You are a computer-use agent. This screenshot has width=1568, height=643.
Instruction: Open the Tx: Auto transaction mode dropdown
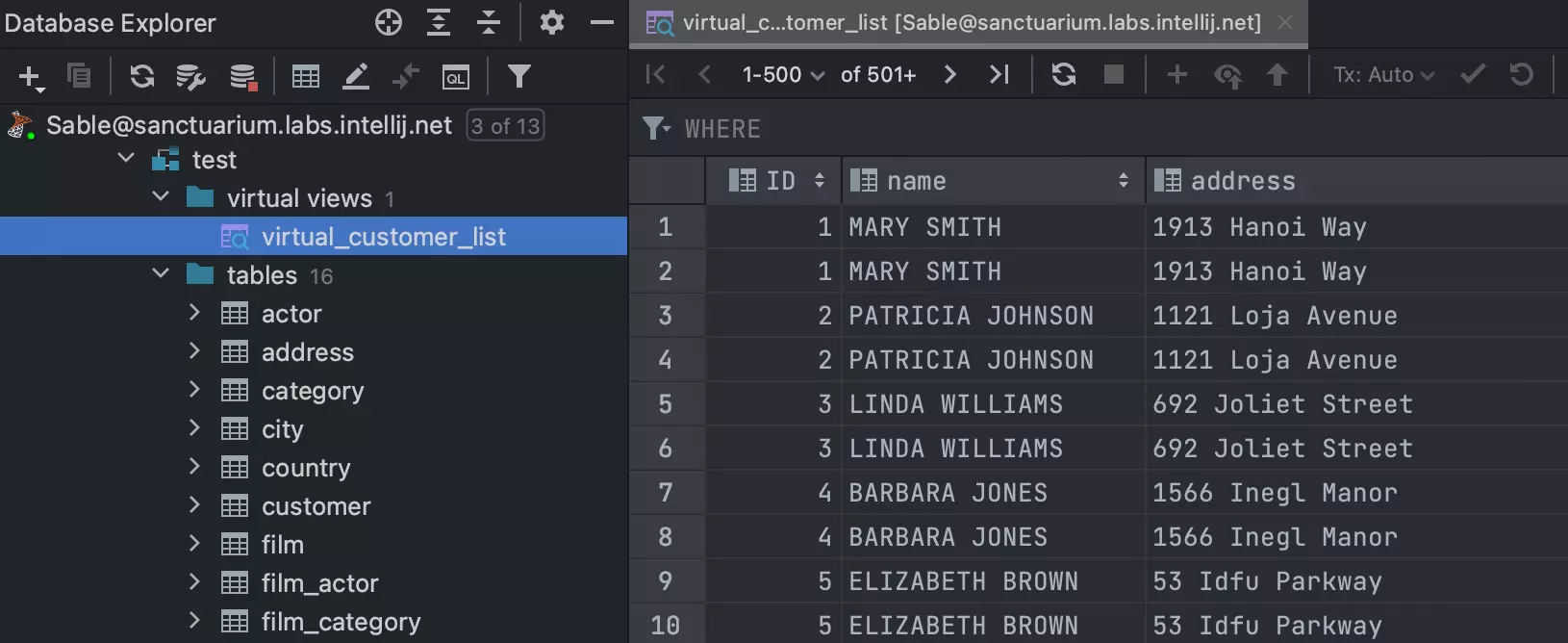(1383, 74)
